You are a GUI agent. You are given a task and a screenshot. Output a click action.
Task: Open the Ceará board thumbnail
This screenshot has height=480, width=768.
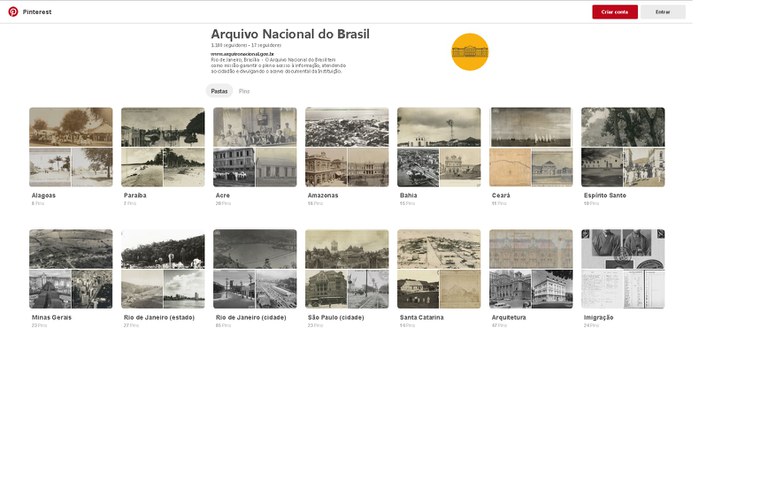tap(531, 147)
